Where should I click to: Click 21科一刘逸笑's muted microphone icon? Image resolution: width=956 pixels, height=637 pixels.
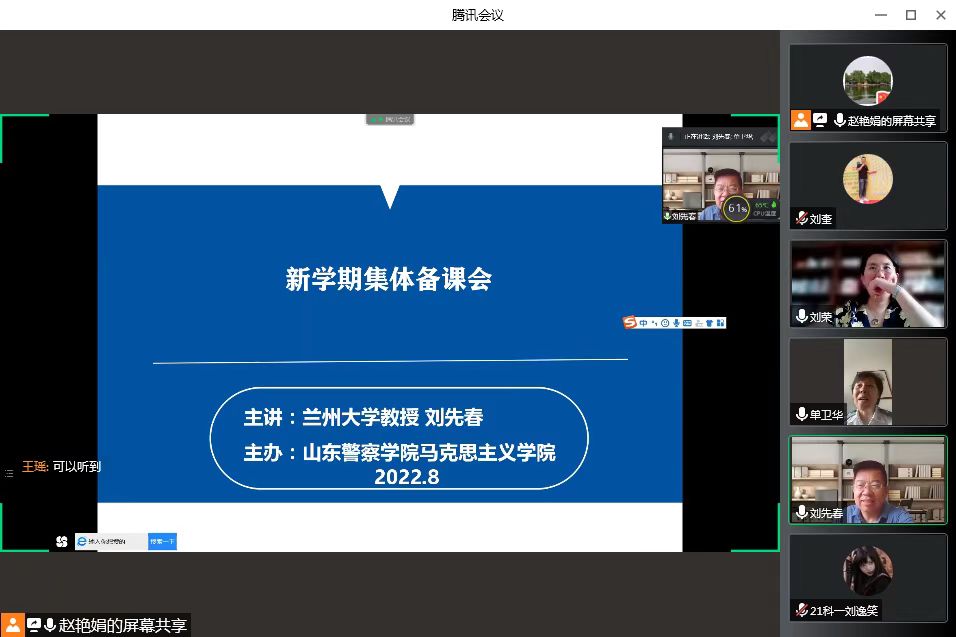801,610
